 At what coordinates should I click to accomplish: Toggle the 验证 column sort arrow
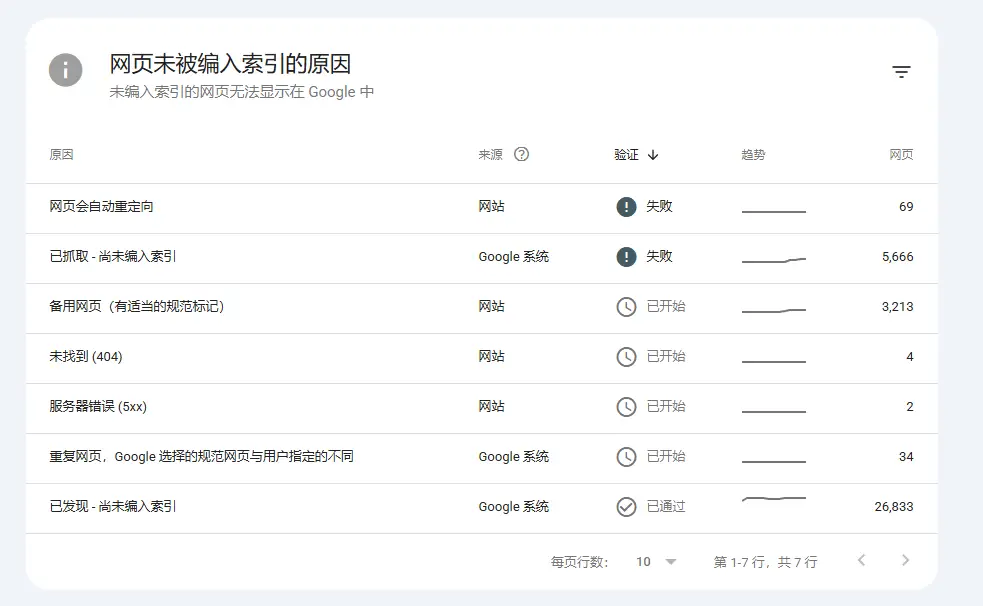653,155
